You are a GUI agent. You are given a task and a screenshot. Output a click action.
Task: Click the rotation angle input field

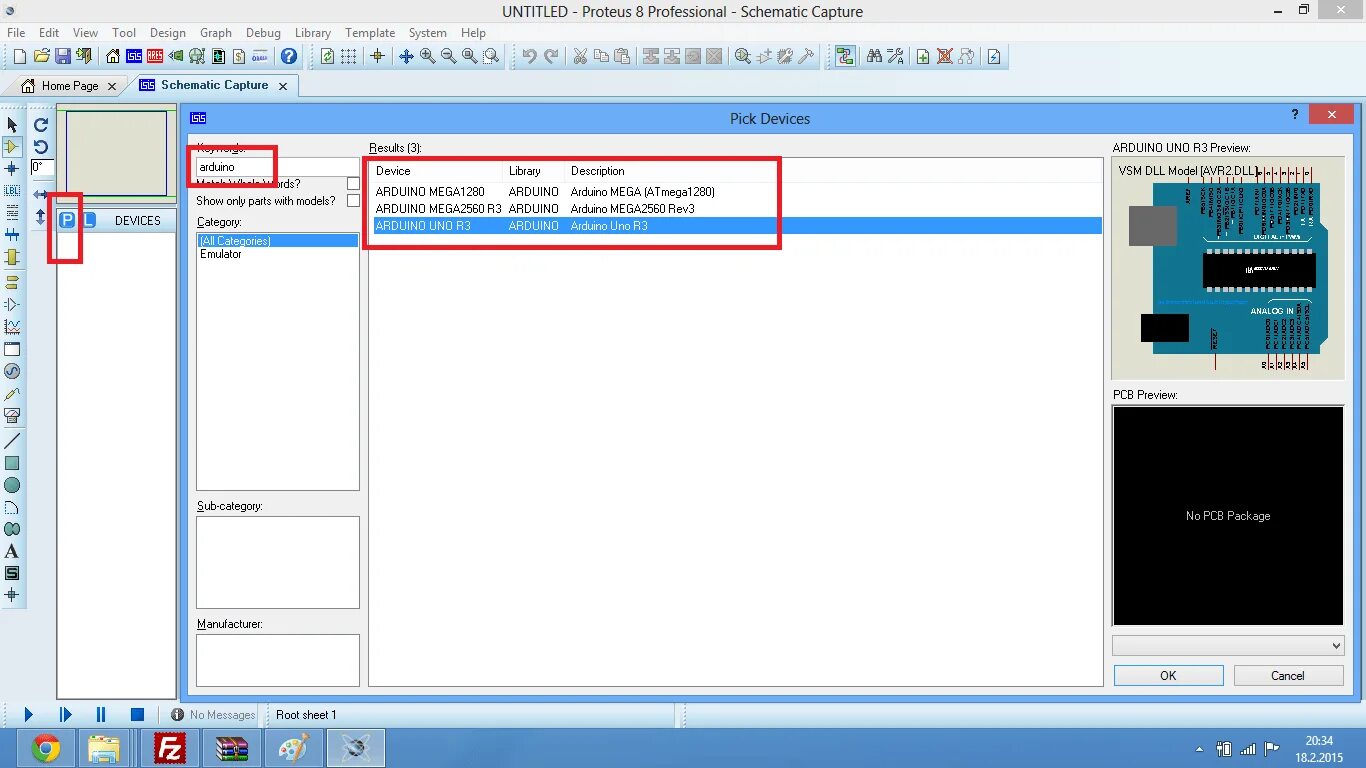42,168
